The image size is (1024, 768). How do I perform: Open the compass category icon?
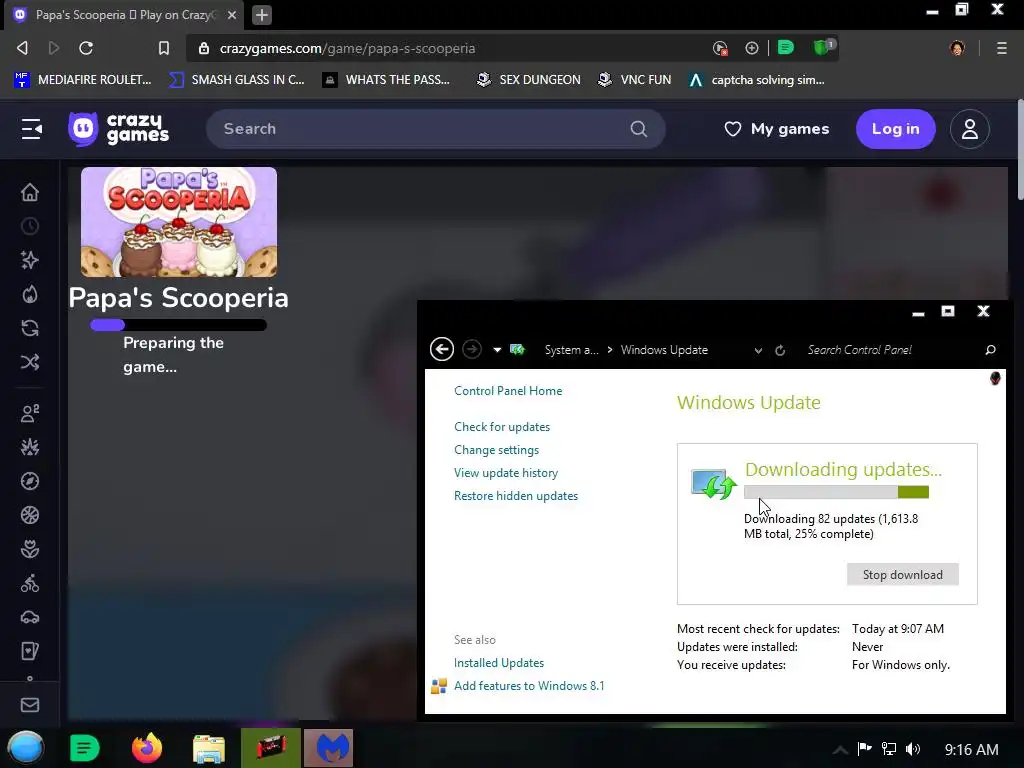point(29,481)
